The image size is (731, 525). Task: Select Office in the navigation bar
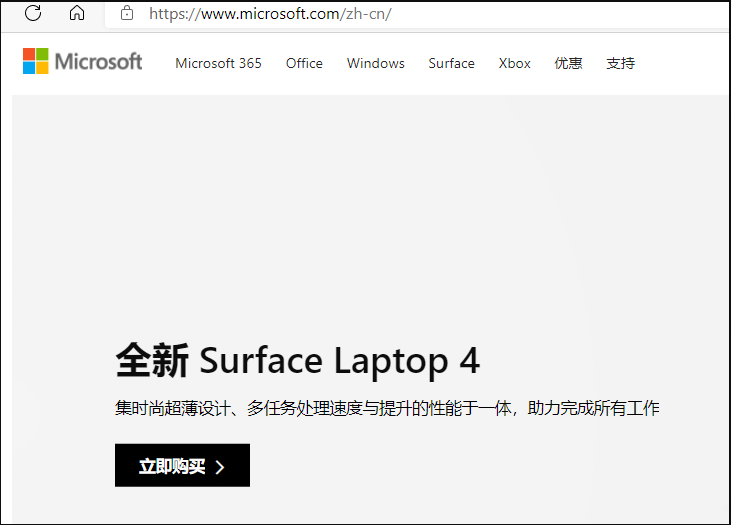pos(304,63)
